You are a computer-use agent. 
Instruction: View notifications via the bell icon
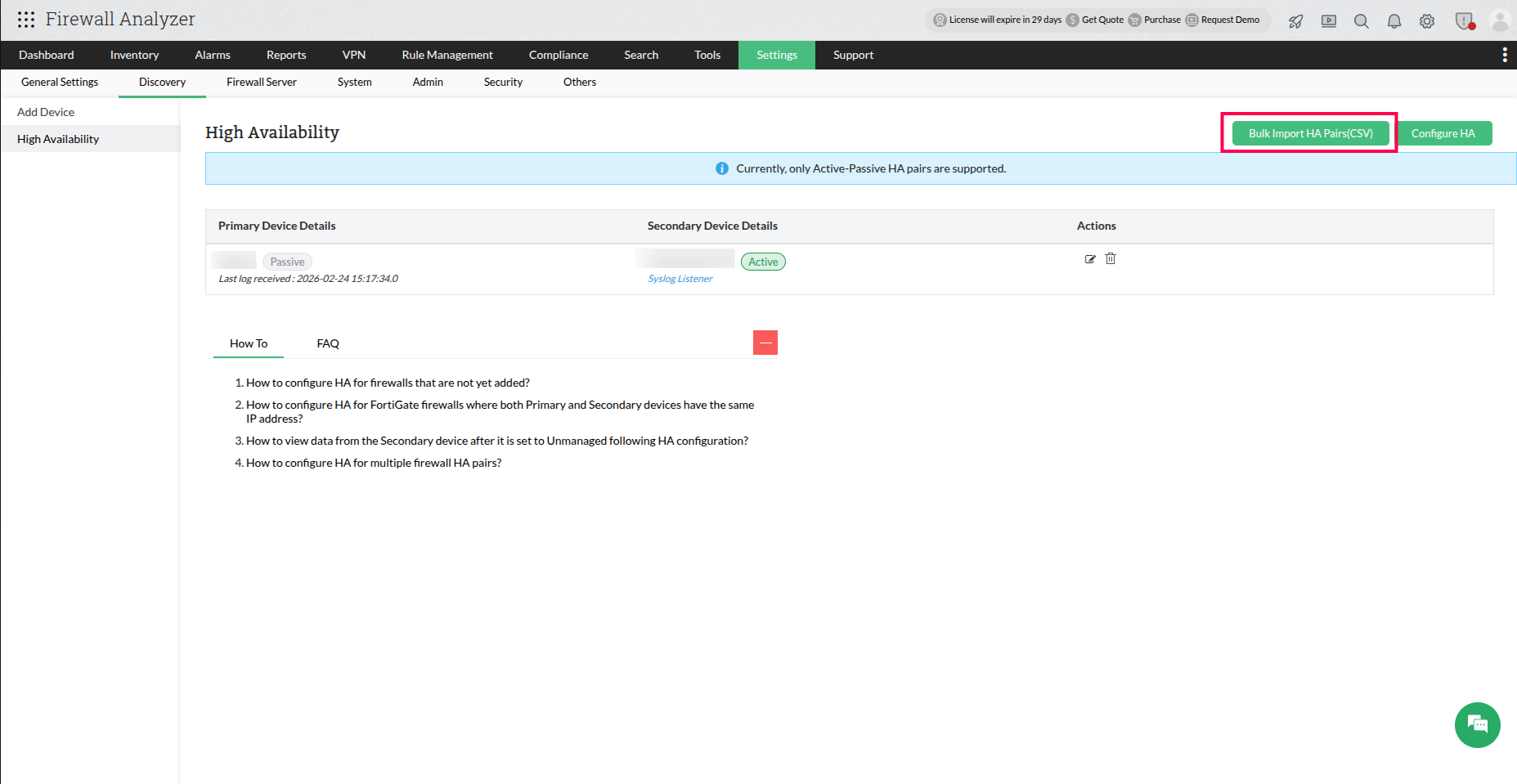(1394, 20)
